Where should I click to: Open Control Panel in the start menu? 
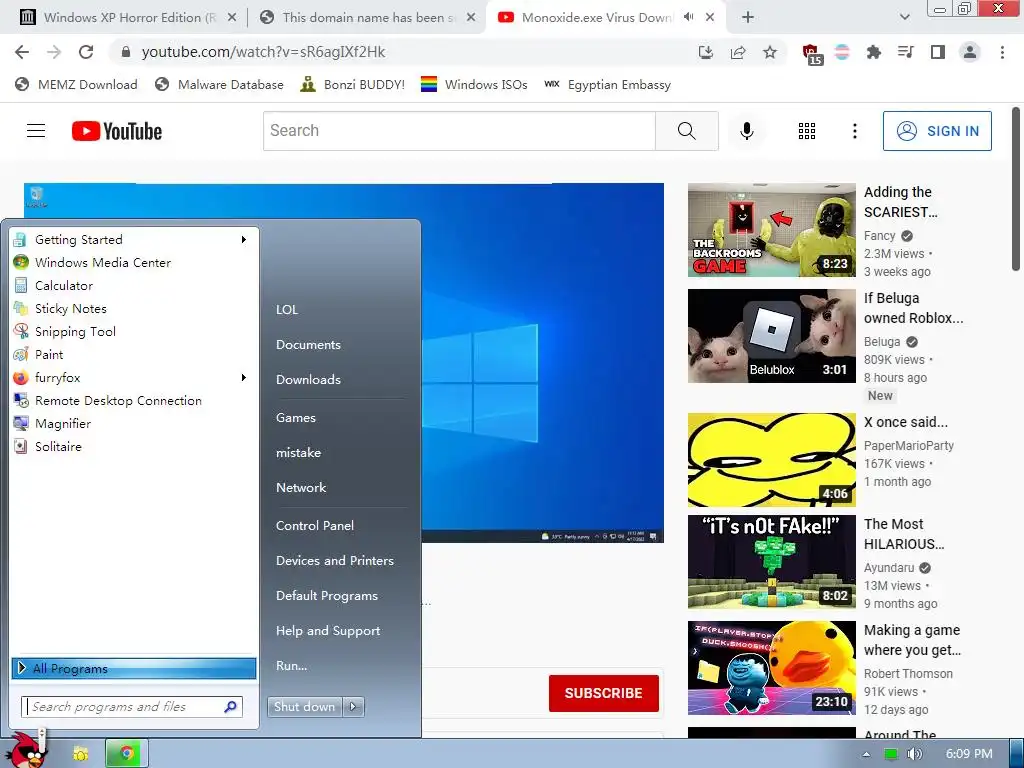click(x=315, y=526)
